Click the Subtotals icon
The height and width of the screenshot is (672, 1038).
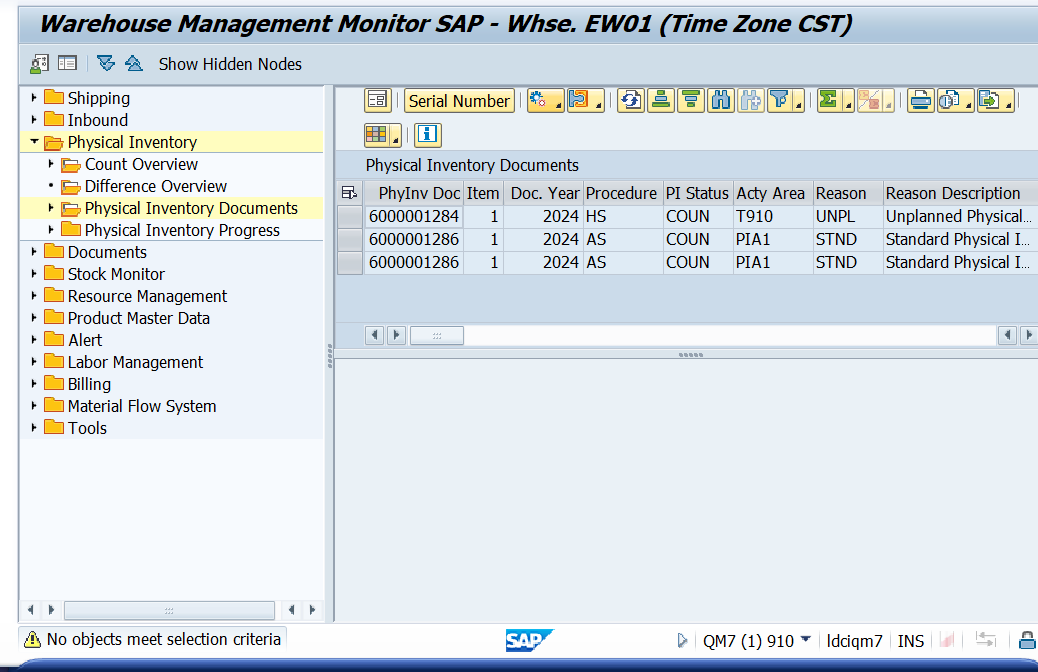869,101
